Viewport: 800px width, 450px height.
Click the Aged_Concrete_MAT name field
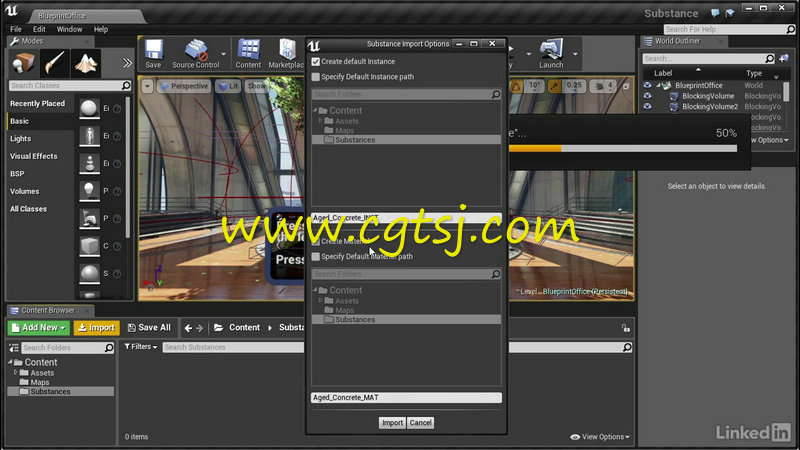[406, 397]
